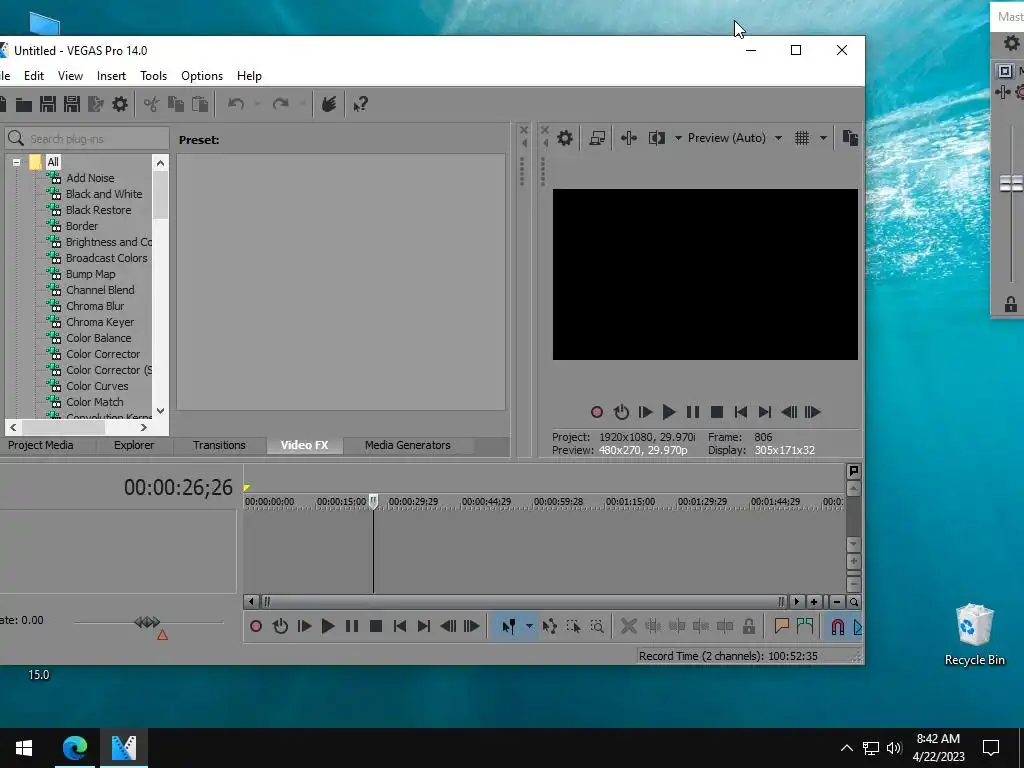Open Project Properties gear in main toolbar
The width and height of the screenshot is (1024, 768).
click(x=120, y=104)
